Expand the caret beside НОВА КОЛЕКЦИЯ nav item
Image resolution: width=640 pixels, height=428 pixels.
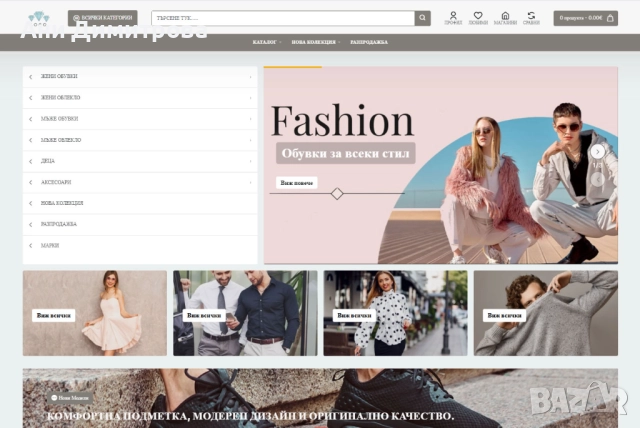pyautogui.click(x=339, y=42)
